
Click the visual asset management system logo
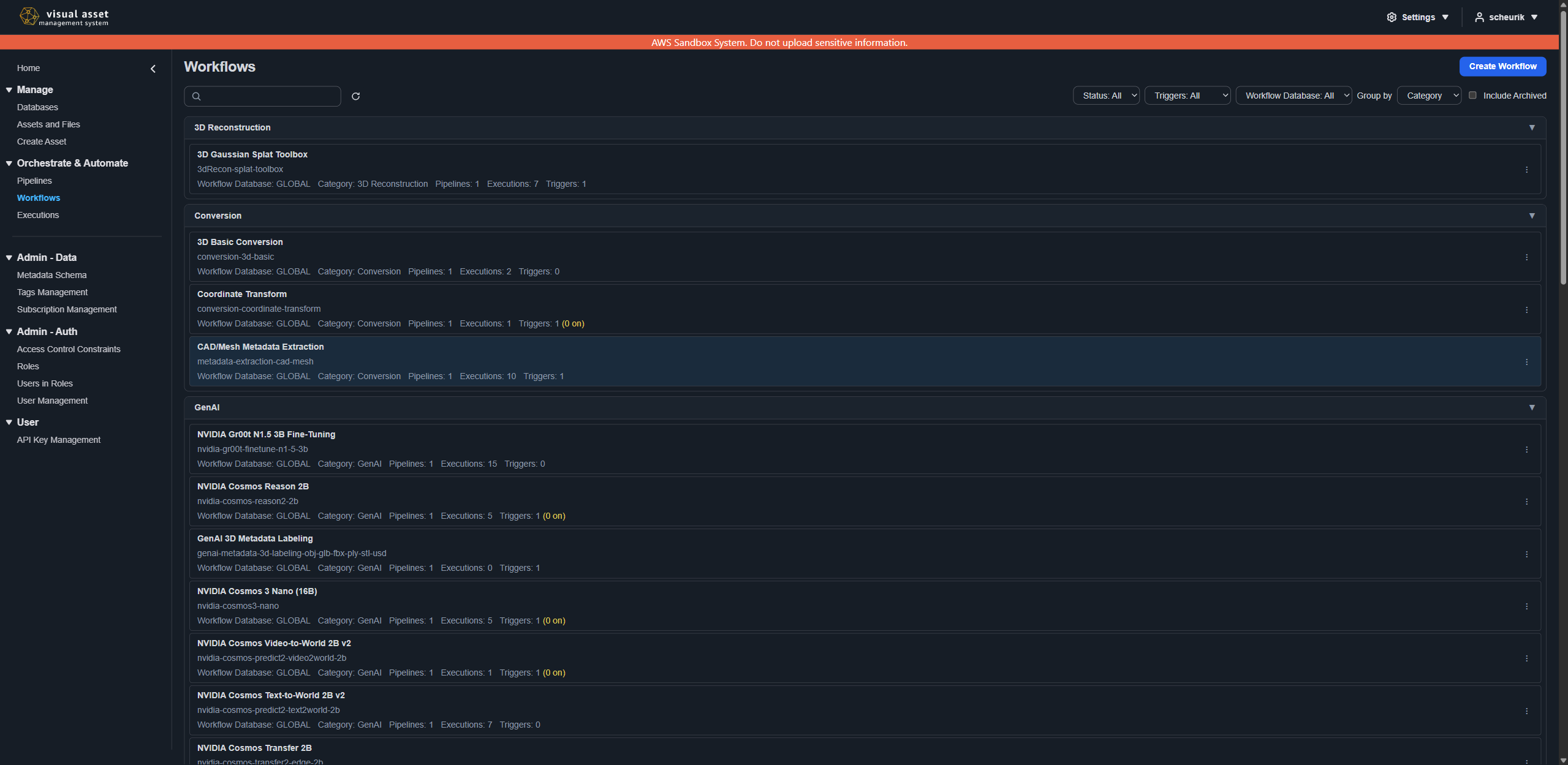point(64,17)
